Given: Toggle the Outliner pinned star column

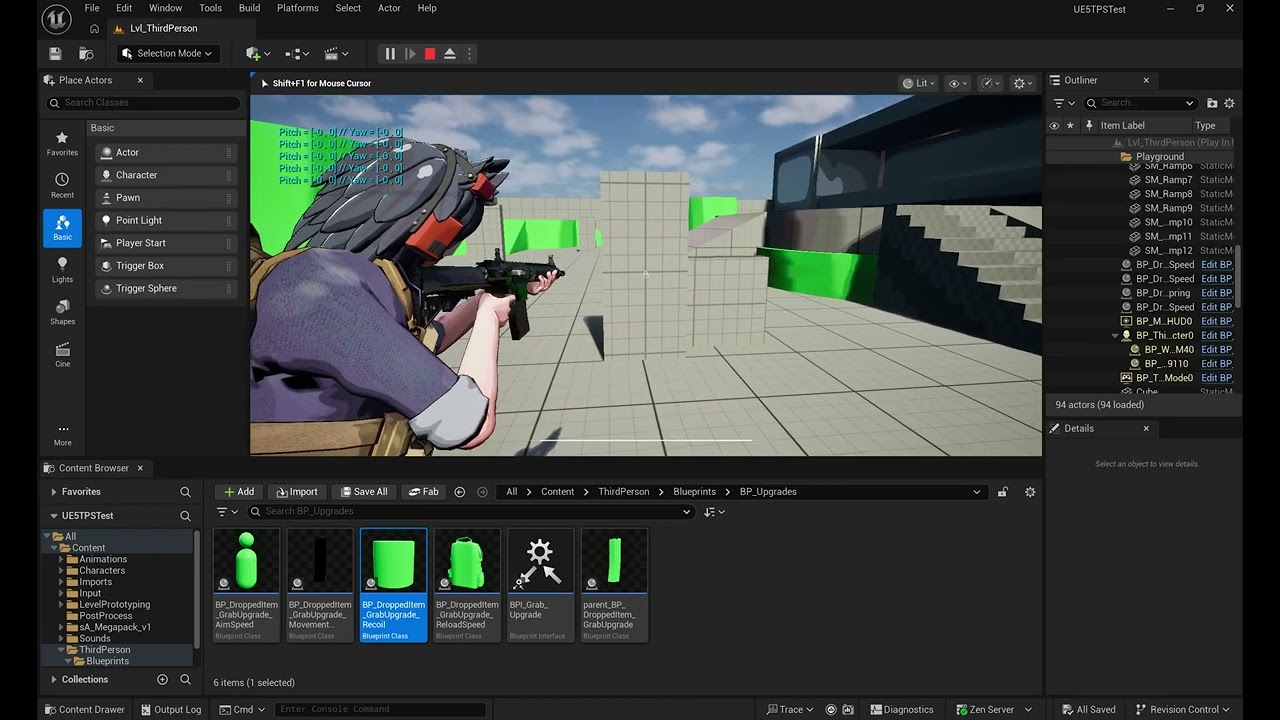Looking at the screenshot, I should (1070, 126).
